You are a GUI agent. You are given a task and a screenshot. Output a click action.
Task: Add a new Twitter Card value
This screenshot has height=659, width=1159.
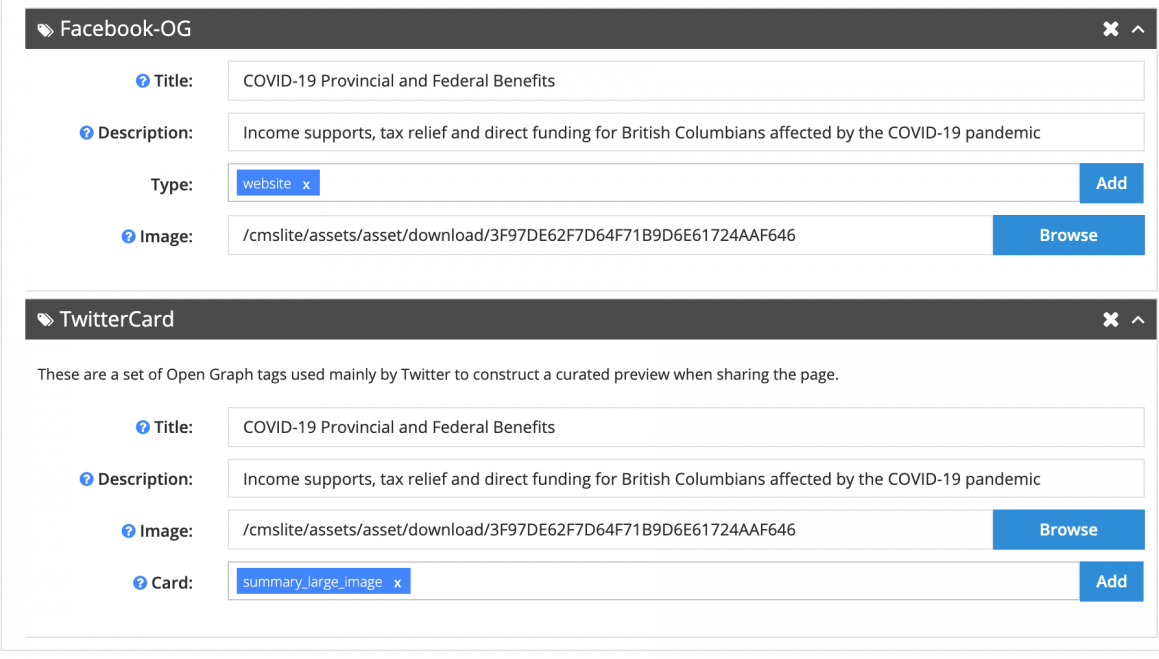click(1111, 581)
